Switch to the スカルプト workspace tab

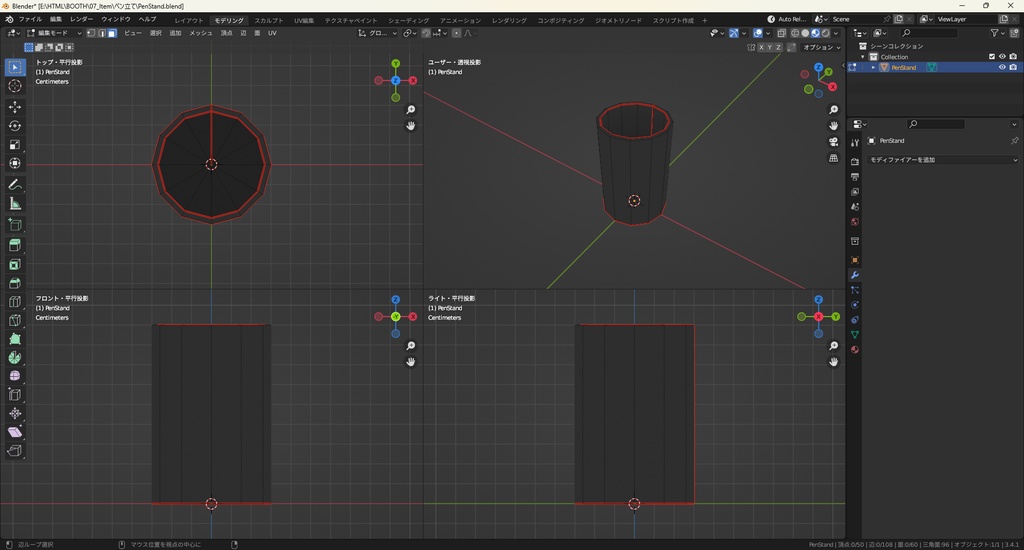click(x=268, y=20)
